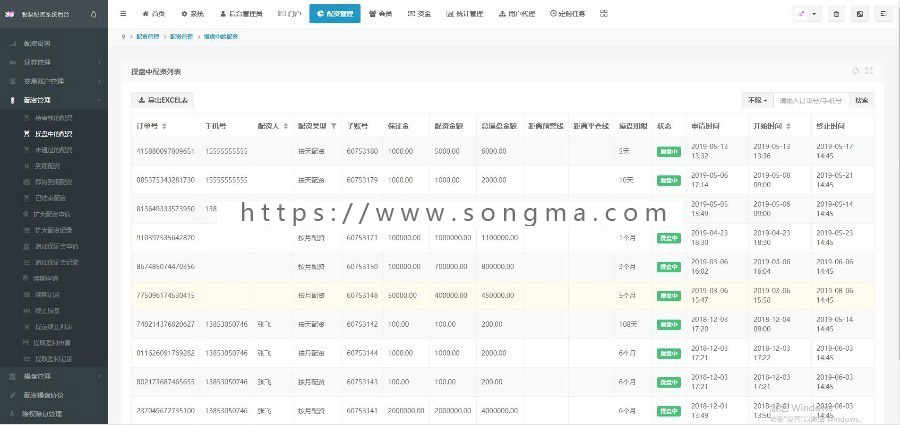
Task: Click order number 415980097809651
Action: (165, 151)
